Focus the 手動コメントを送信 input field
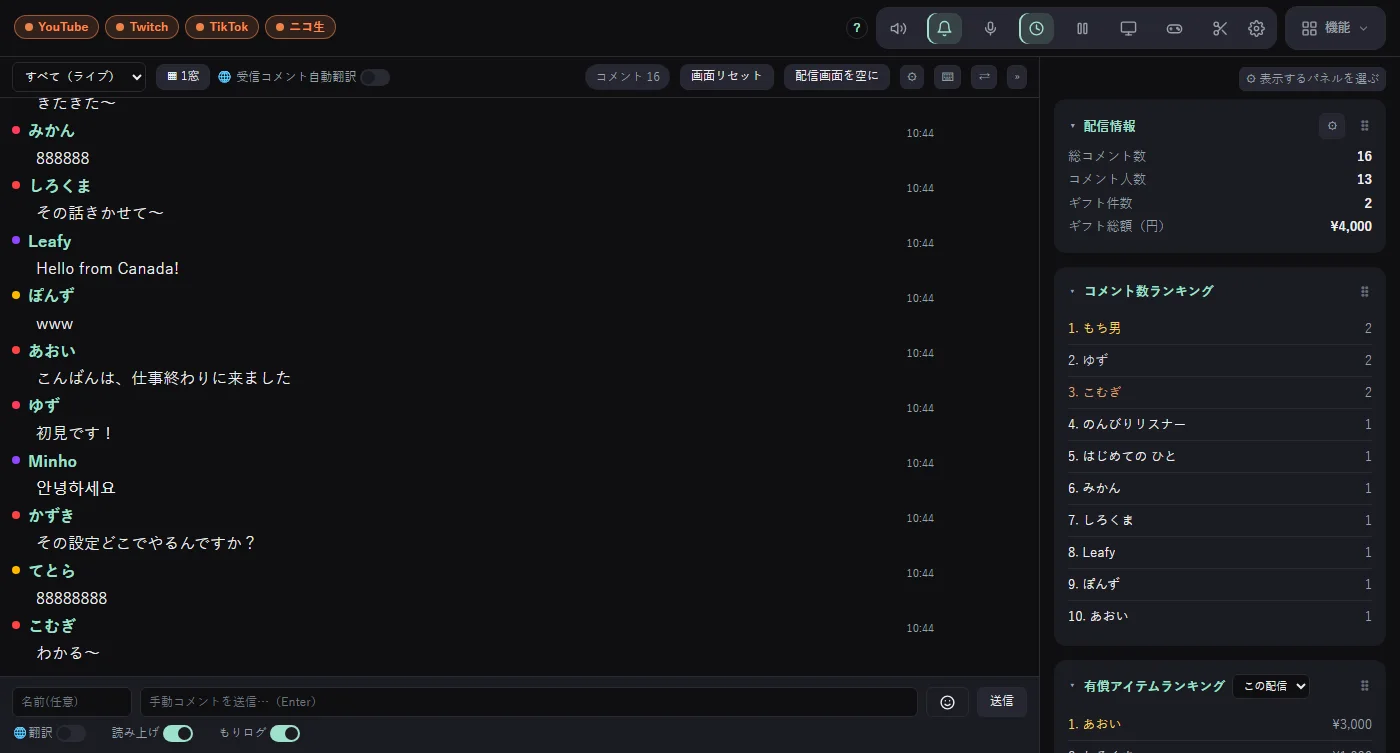The image size is (1400, 753). pos(529,702)
